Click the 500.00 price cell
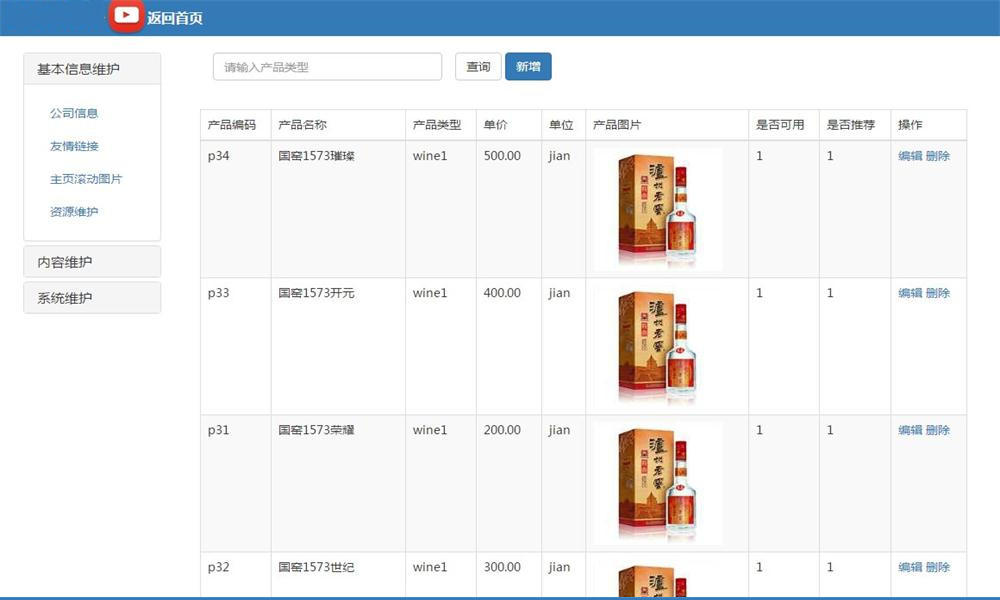The height and width of the screenshot is (600, 1000). tap(509, 209)
